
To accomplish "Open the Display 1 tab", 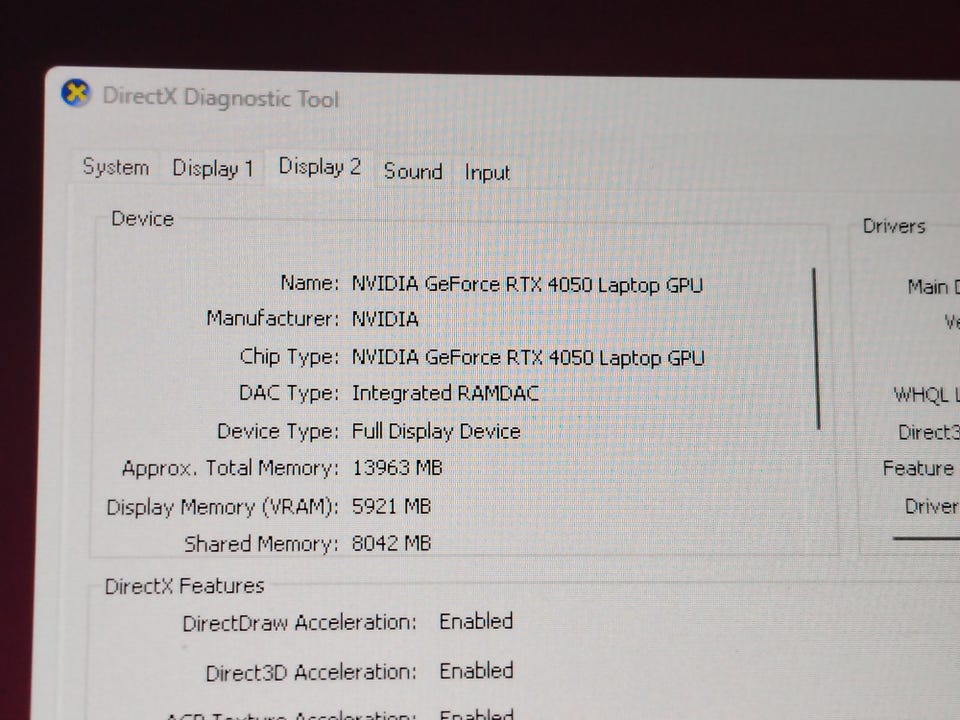I will 212,168.
